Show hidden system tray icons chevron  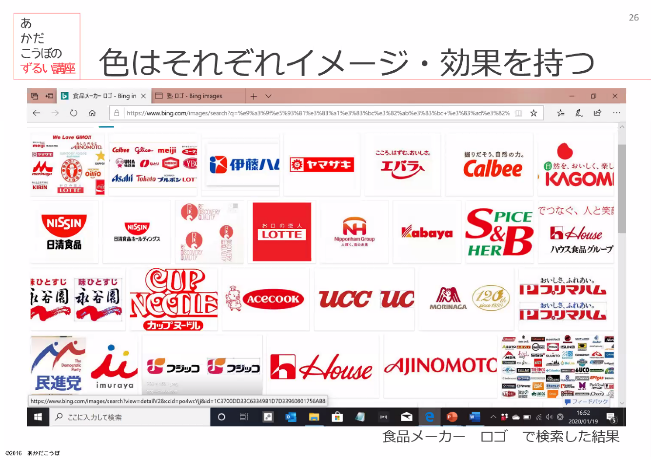point(493,417)
